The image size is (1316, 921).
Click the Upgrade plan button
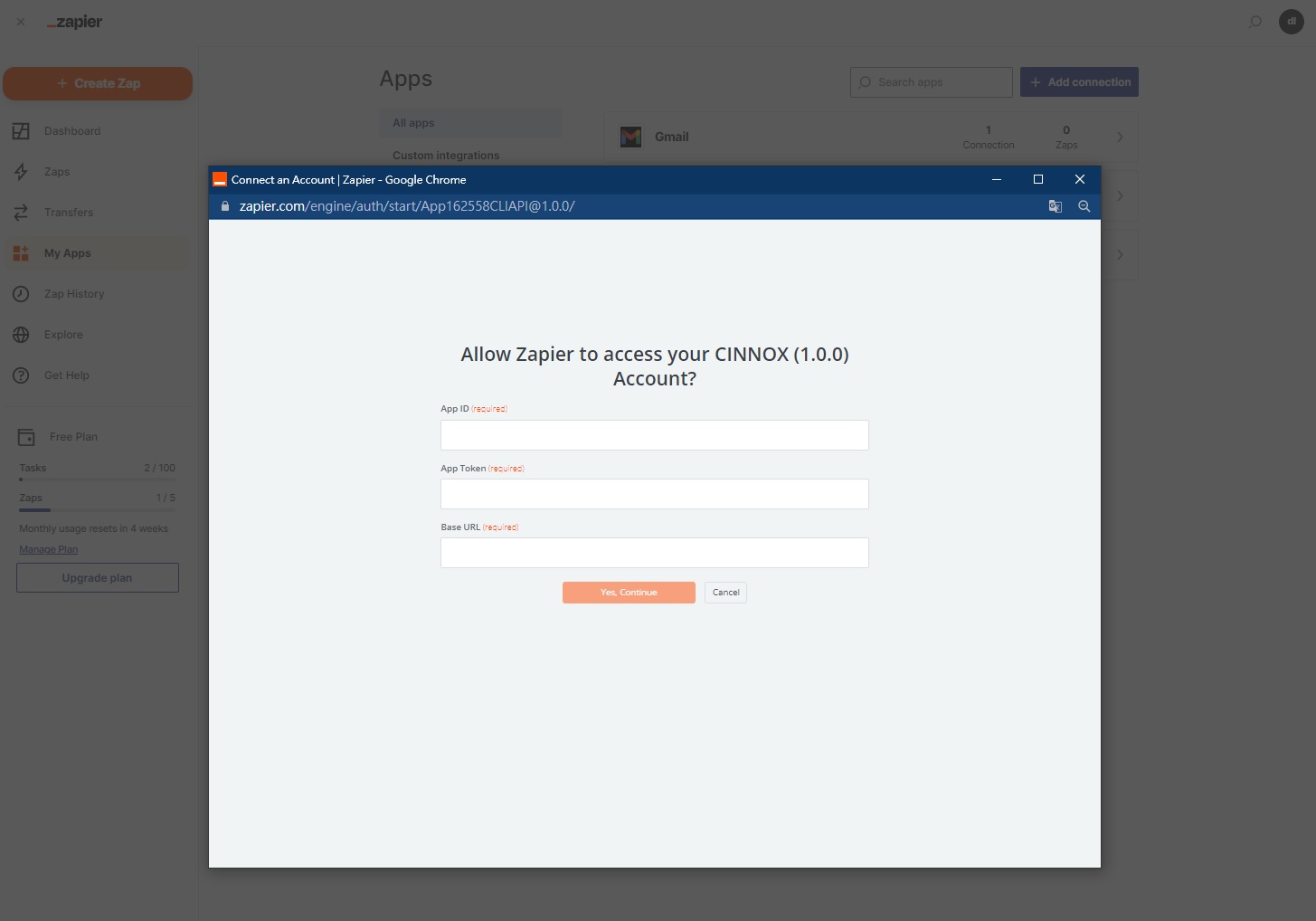coord(98,578)
